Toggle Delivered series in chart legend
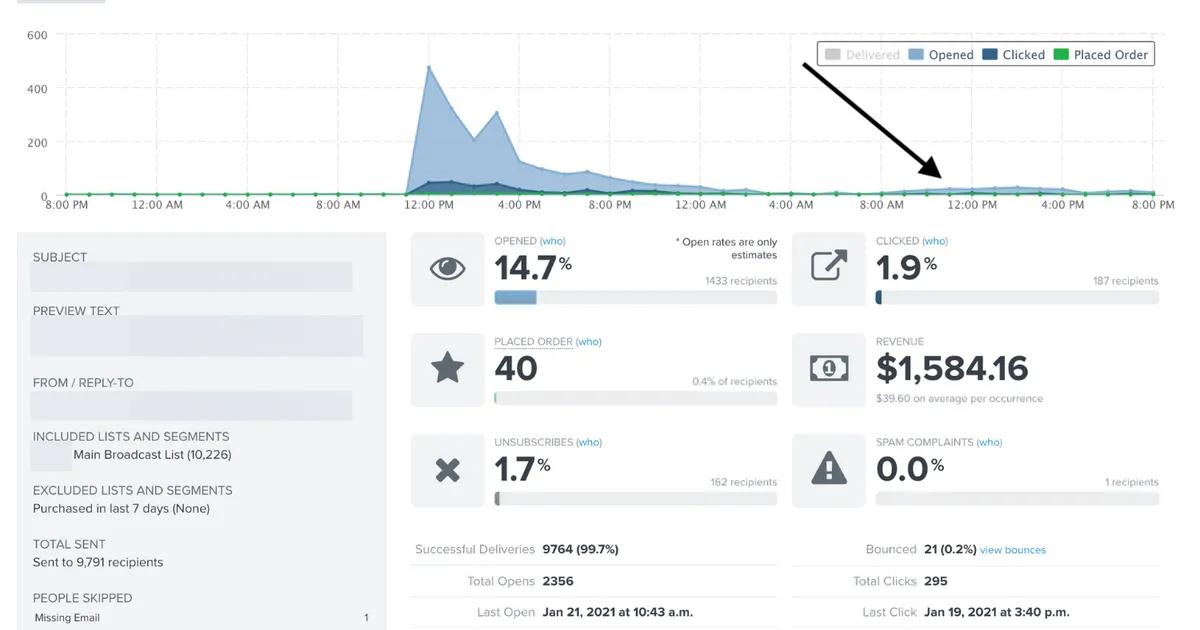Viewport: 1200px width, 630px height. (x=861, y=55)
